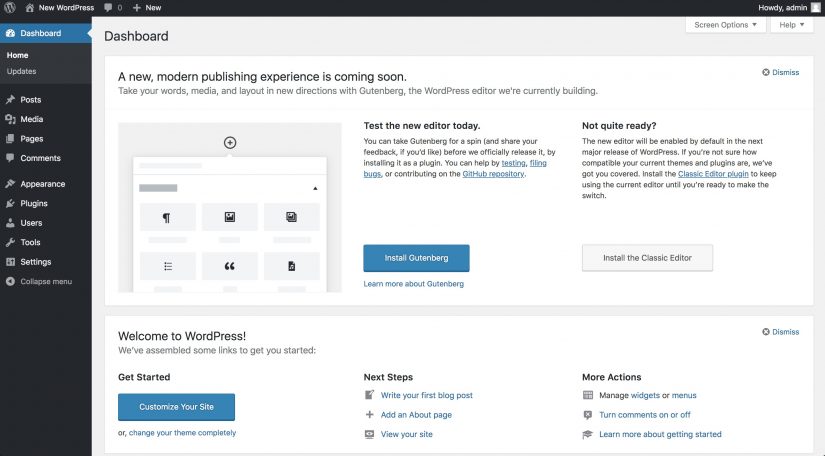Screen dimensions: 825x456
Task: Open the Updates submenu item
Action: 22,71
